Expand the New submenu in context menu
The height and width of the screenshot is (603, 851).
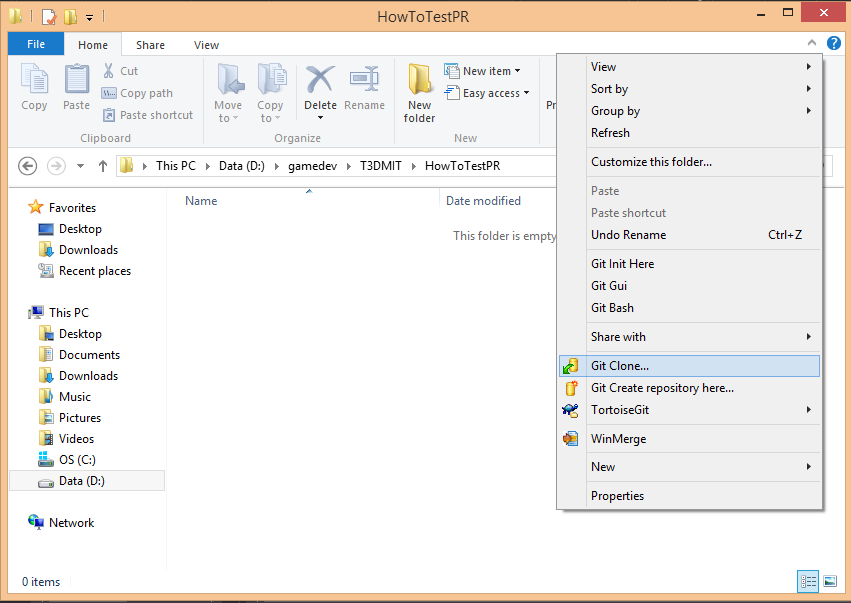pos(689,467)
